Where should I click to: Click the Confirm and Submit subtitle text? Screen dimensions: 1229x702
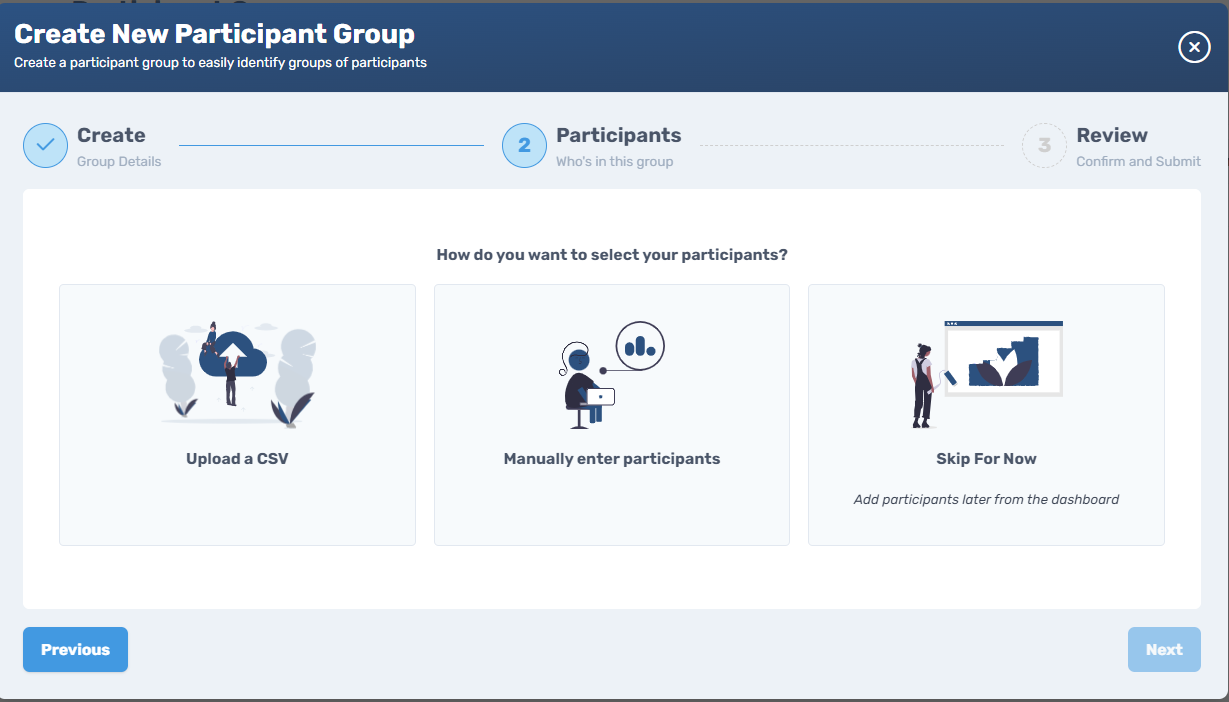point(1137,161)
